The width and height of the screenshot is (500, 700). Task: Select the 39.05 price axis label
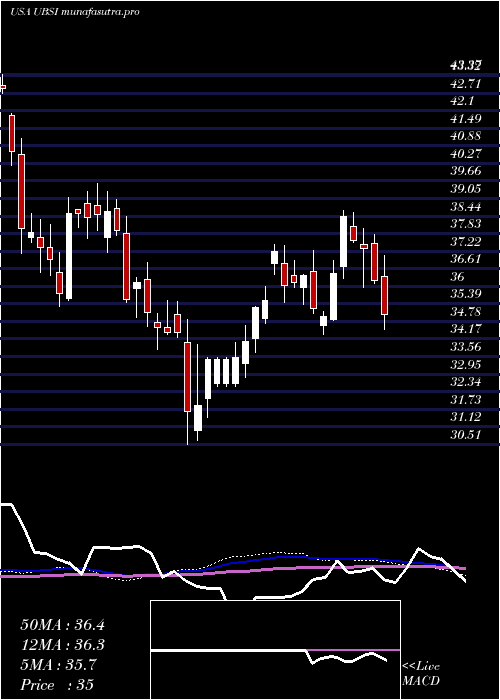[x=466, y=189]
